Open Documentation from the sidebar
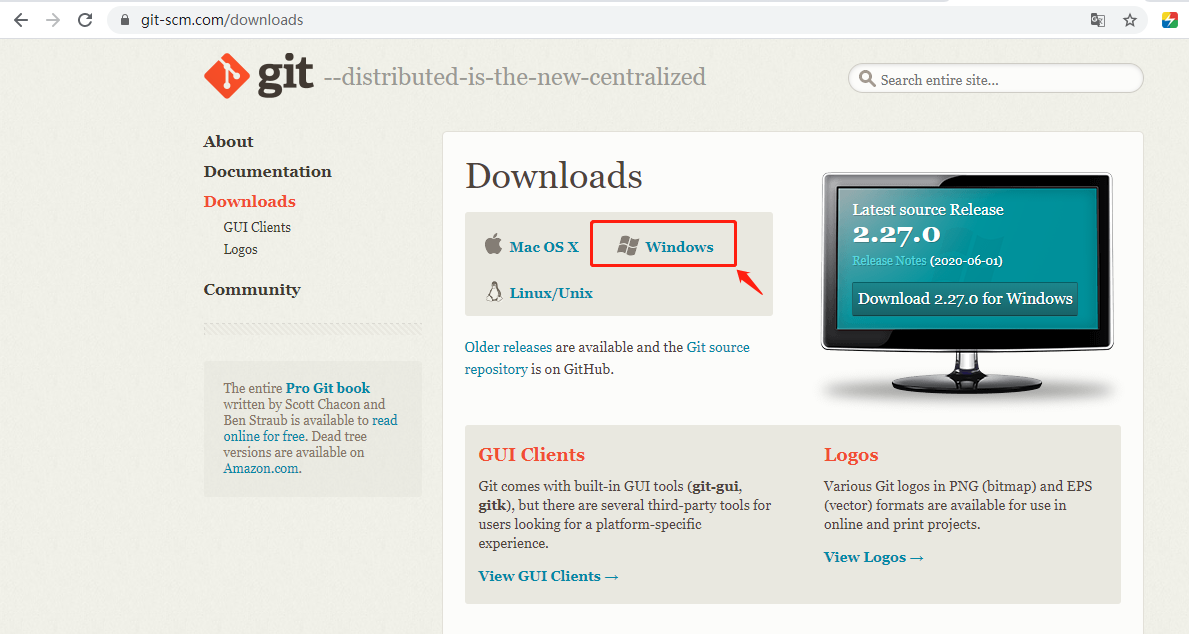This screenshot has height=634, width=1189. pyautogui.click(x=268, y=171)
